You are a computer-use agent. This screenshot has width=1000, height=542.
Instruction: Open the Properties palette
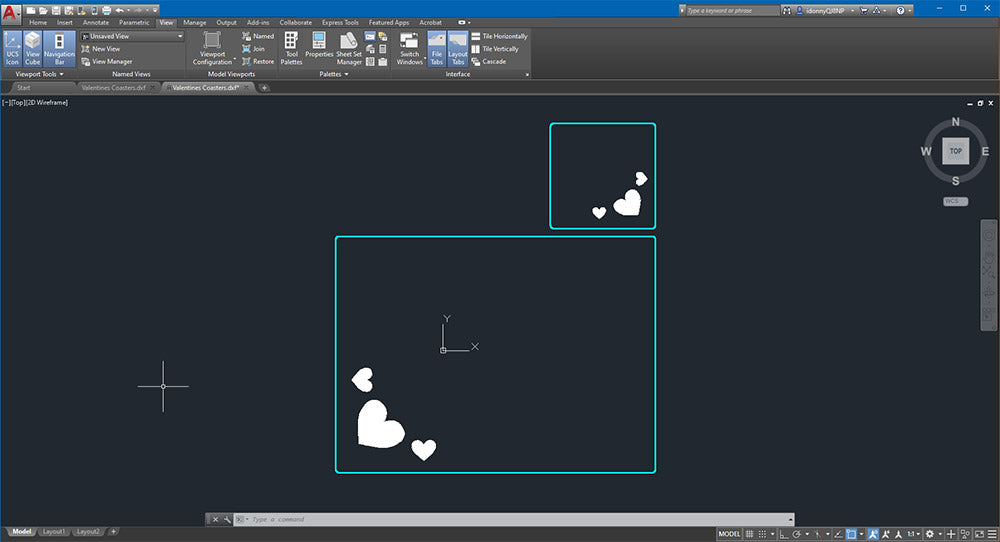tap(319, 48)
